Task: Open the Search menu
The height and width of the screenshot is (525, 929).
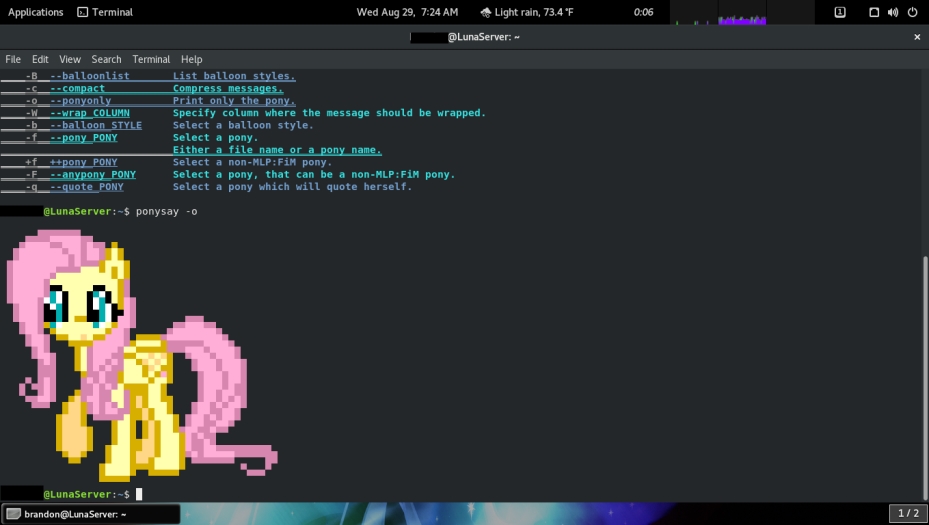Action: pos(106,59)
